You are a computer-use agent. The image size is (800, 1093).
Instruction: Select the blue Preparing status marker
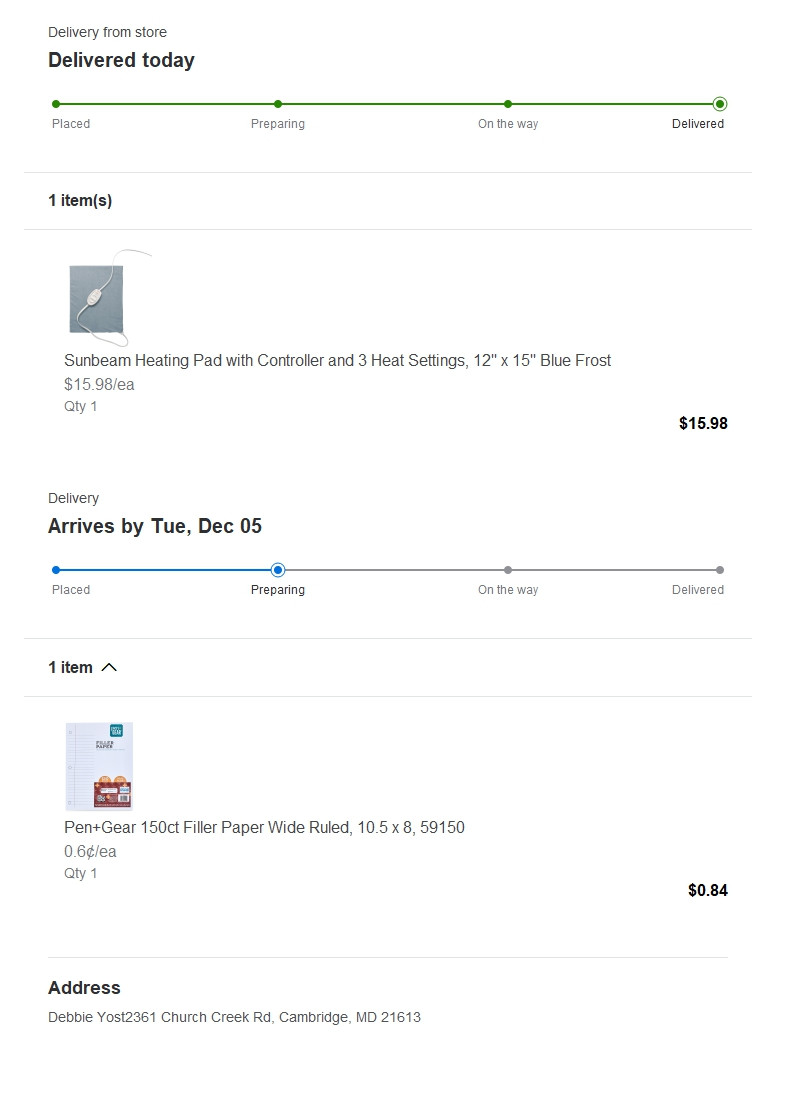click(x=278, y=570)
